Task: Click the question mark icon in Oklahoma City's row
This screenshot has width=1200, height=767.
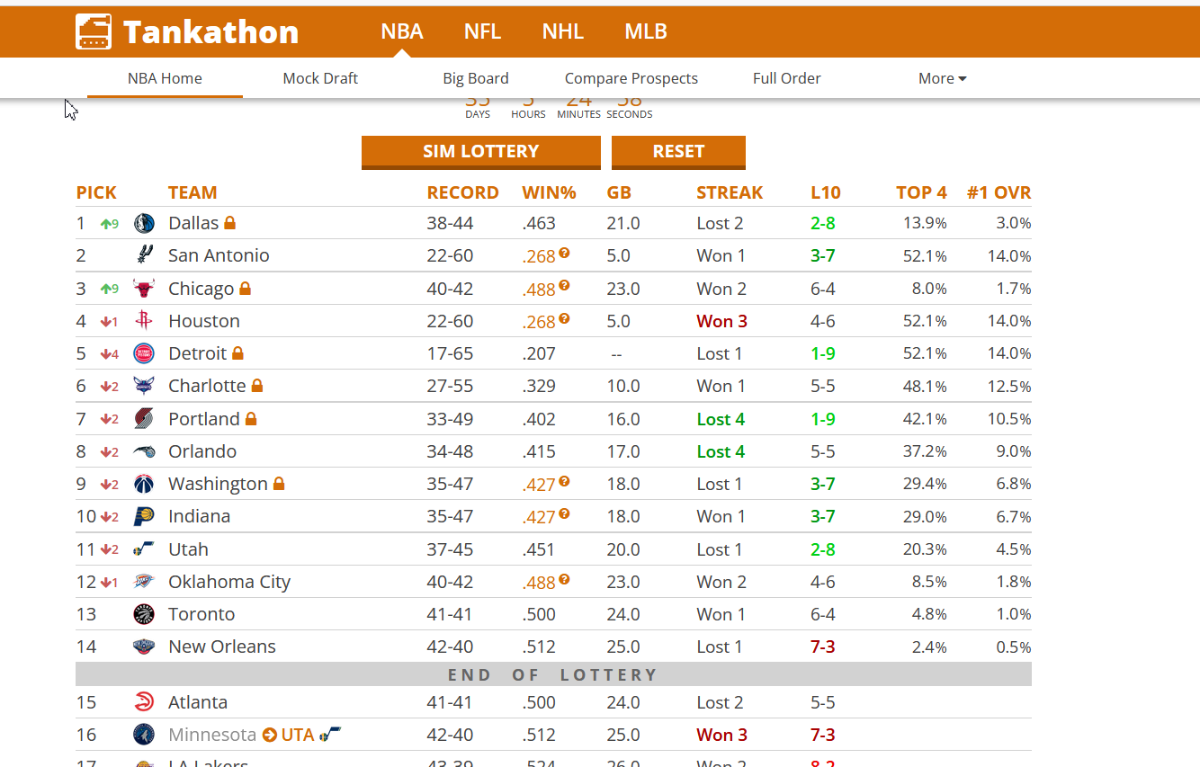Action: pos(565,579)
